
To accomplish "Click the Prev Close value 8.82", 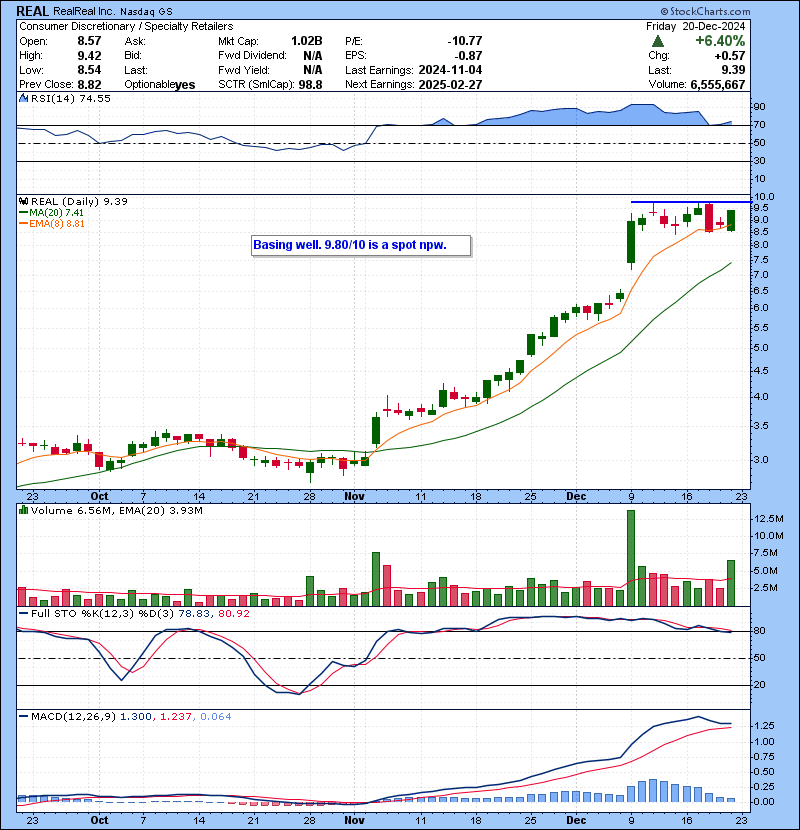I will (x=89, y=84).
